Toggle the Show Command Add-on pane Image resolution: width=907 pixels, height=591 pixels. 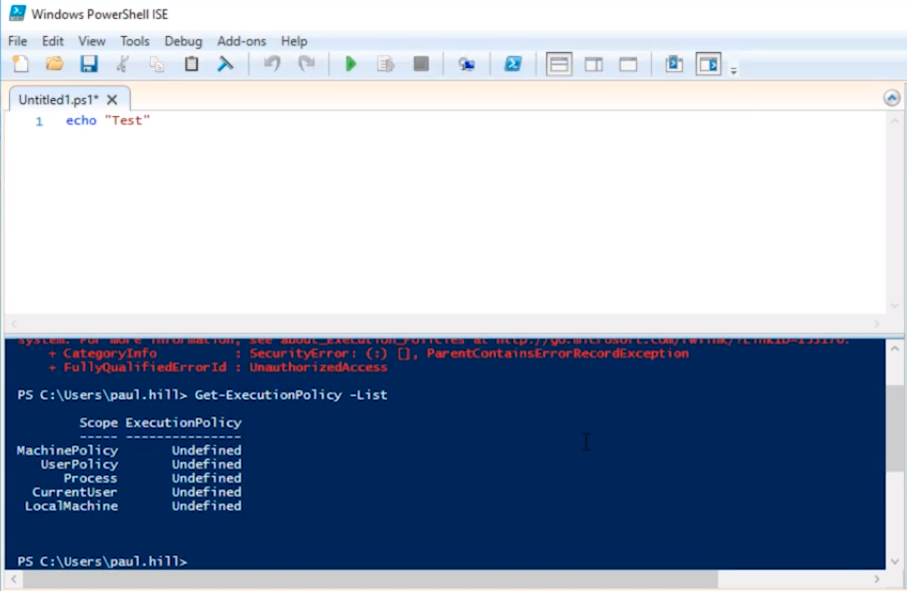pyautogui.click(x=709, y=64)
